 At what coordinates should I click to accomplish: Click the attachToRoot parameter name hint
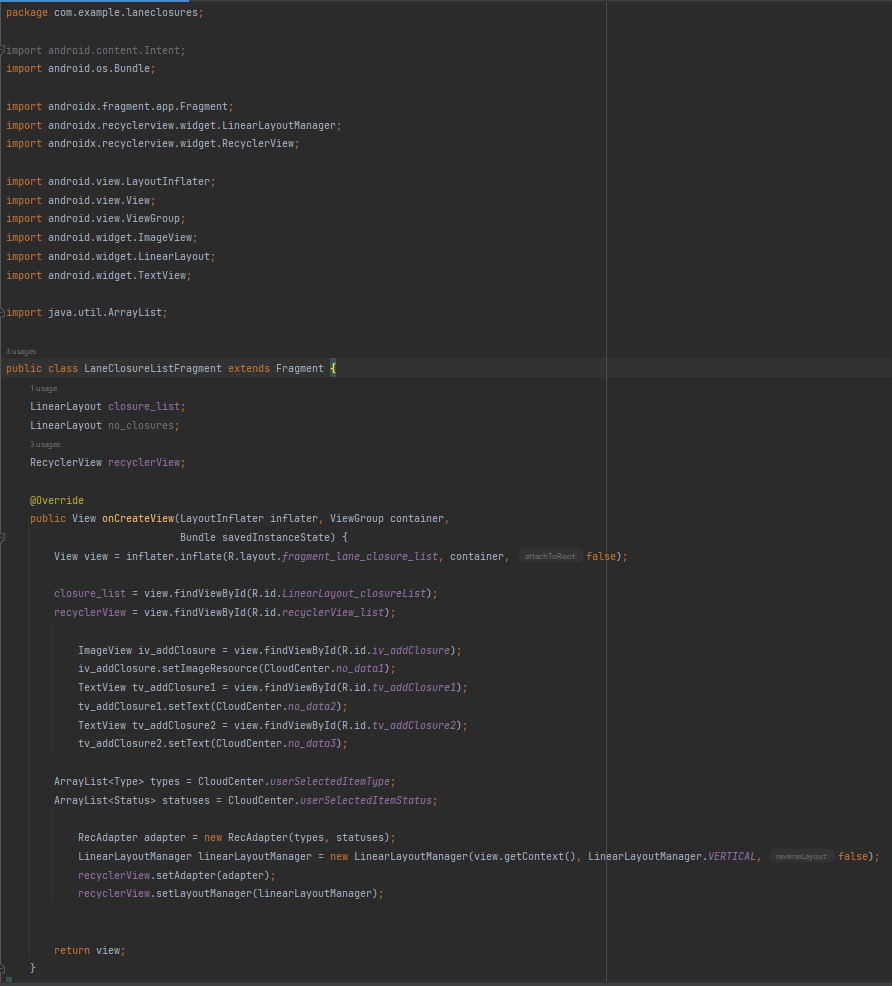(x=549, y=556)
